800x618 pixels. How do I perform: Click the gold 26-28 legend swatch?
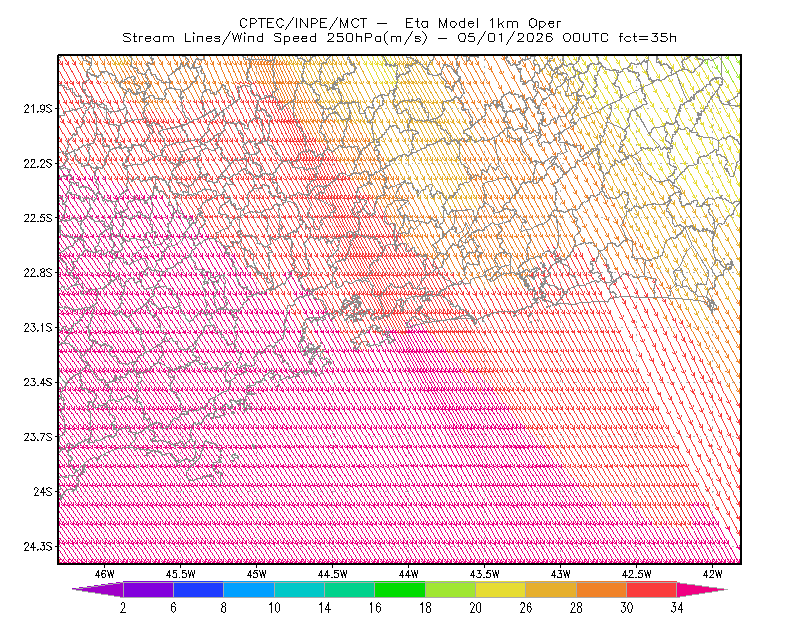coord(551,589)
